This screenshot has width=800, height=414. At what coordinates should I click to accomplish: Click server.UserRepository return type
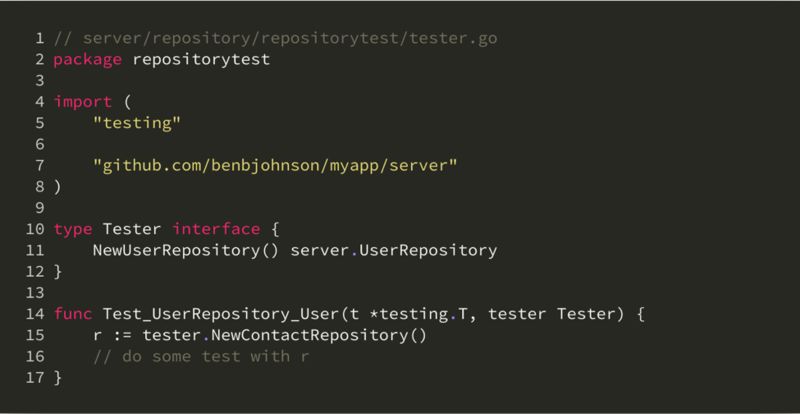coord(393,251)
